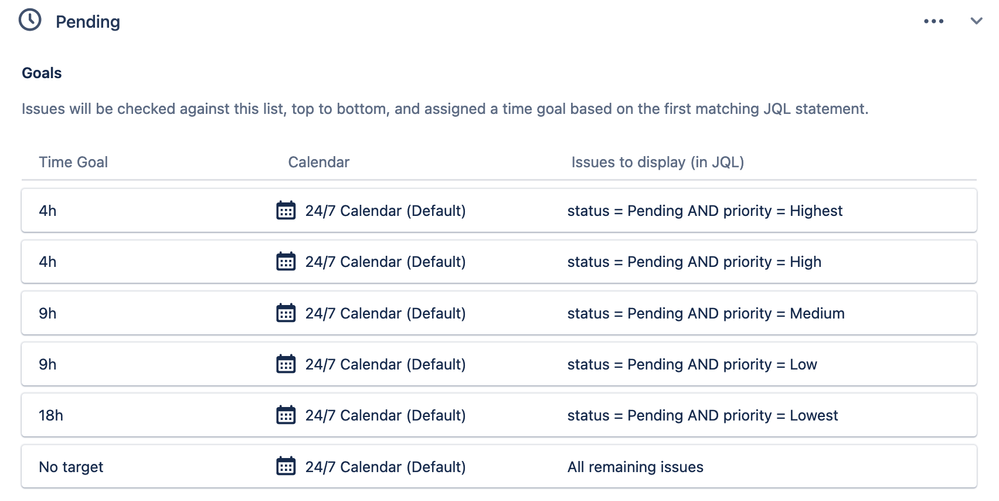Click calendar icon in High priority row
999x501 pixels.
(x=285, y=261)
